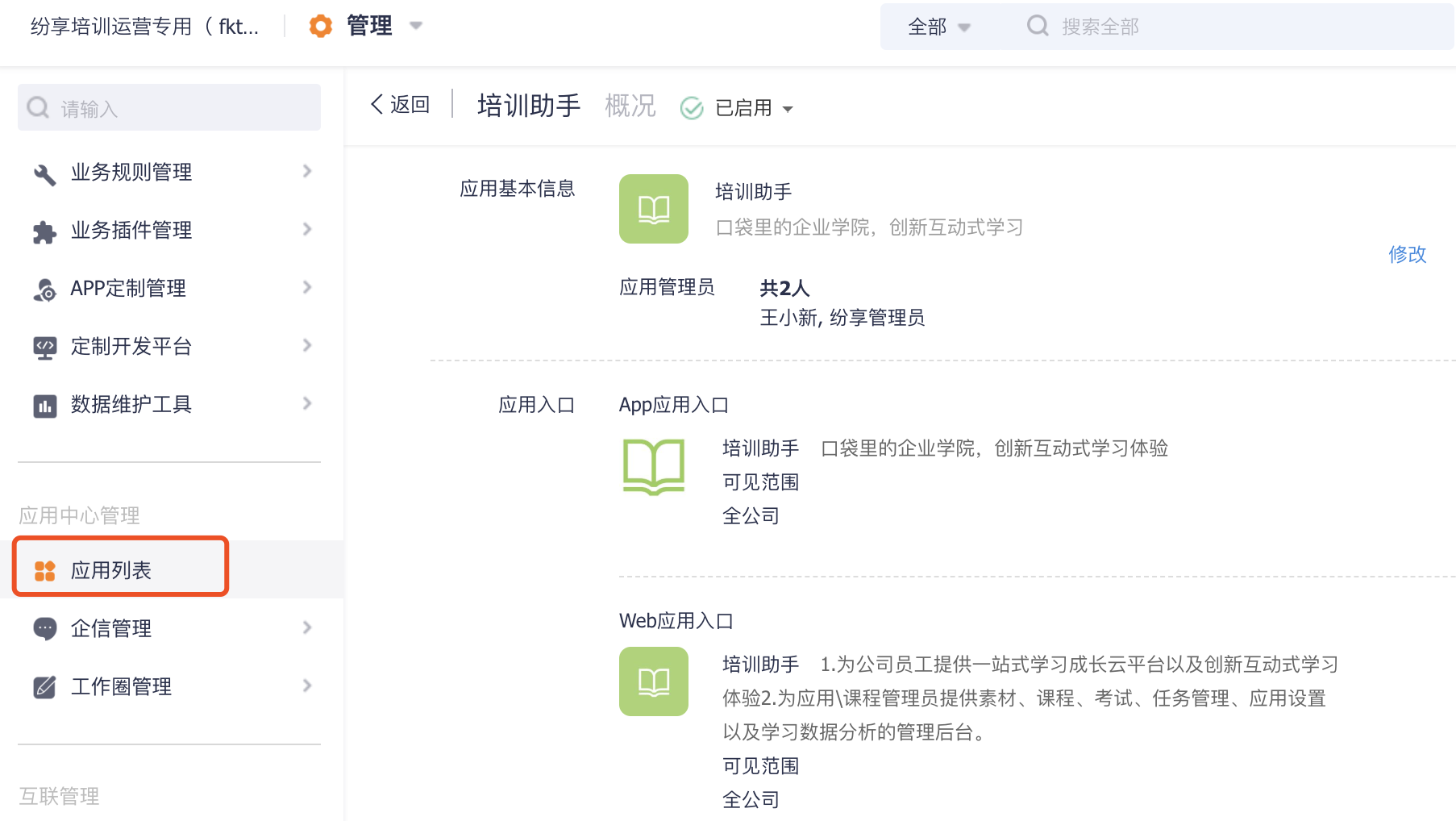This screenshot has height=821, width=1456.
Task: Click the 企信管理 chat bubble icon
Action: coord(44,628)
